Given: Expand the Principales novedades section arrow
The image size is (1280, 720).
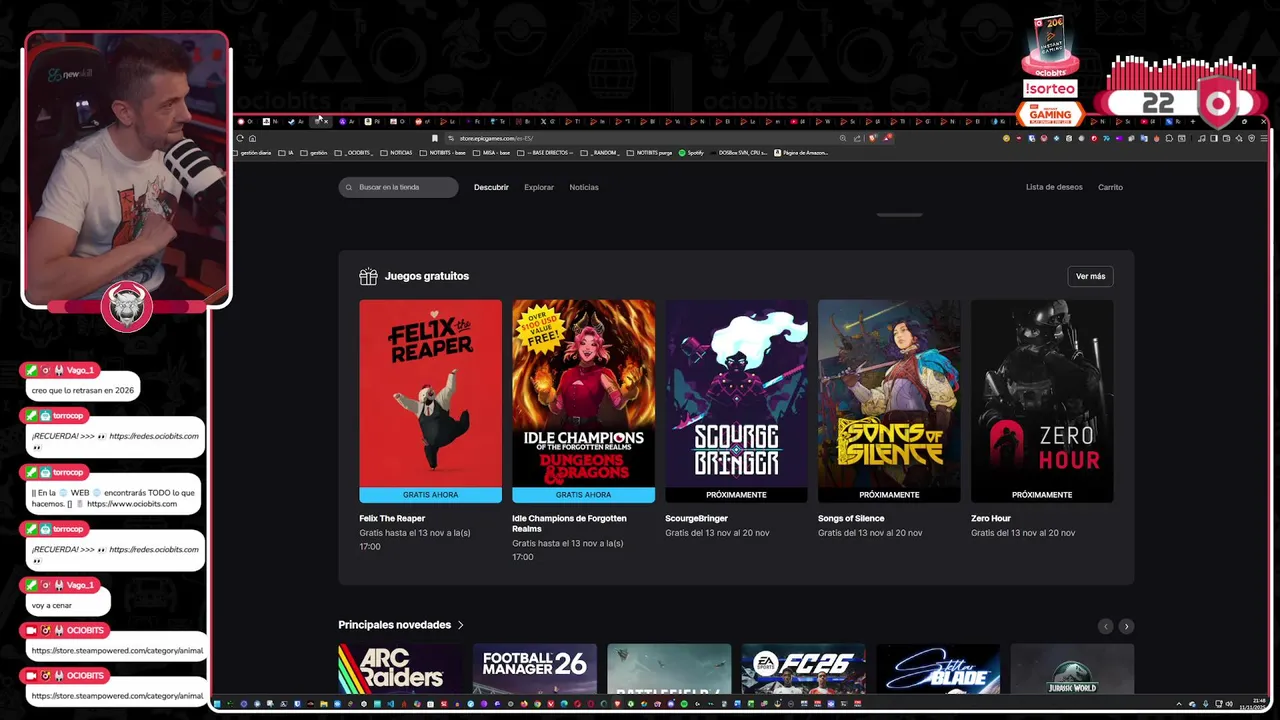Looking at the screenshot, I should (x=461, y=625).
